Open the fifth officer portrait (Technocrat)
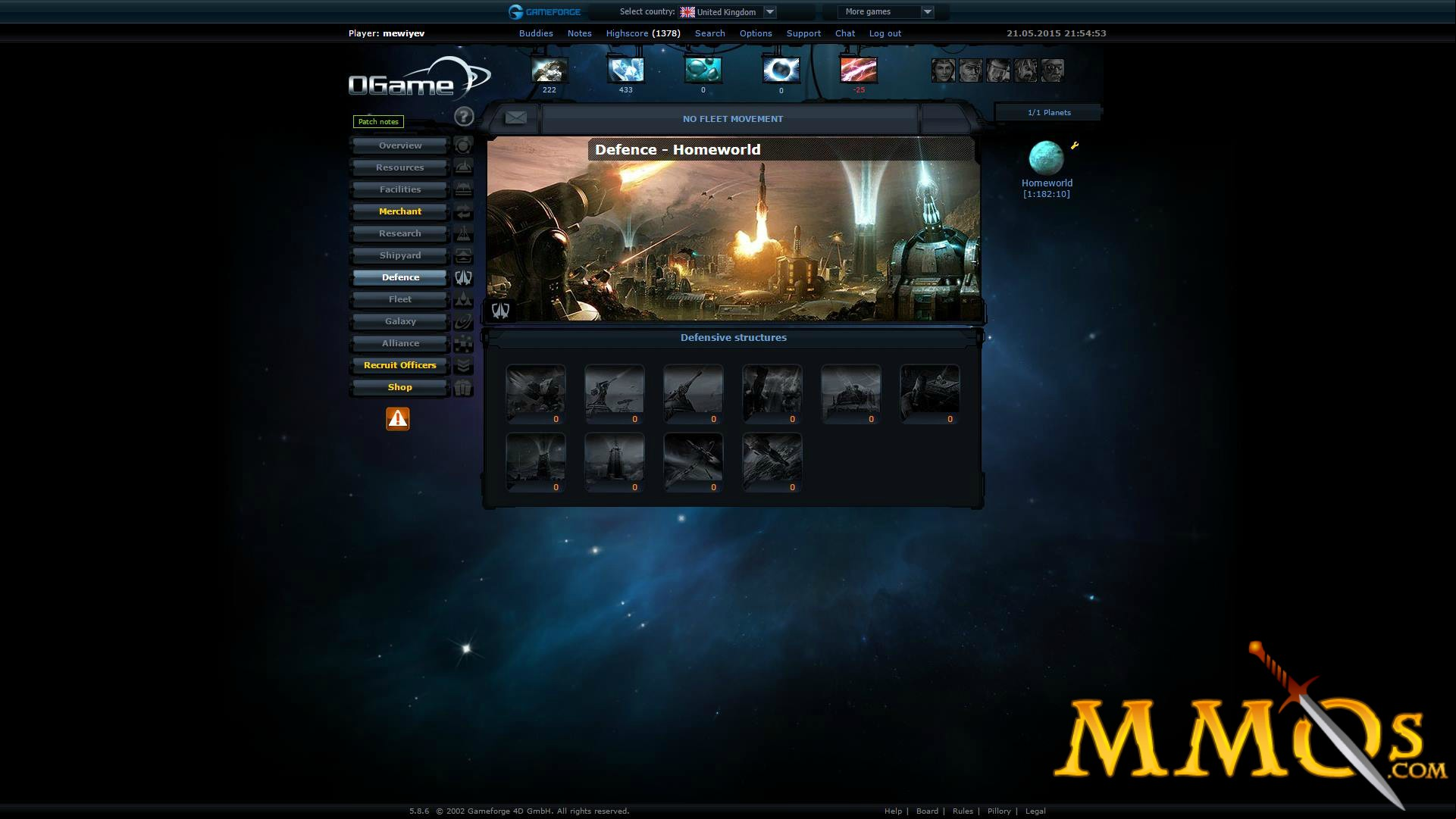 pos(1053,70)
